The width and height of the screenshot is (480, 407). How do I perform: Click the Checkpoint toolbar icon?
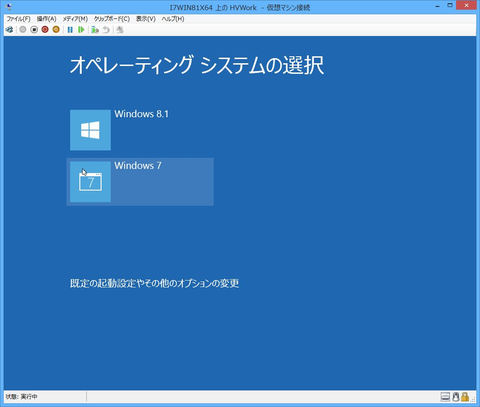coord(95,30)
